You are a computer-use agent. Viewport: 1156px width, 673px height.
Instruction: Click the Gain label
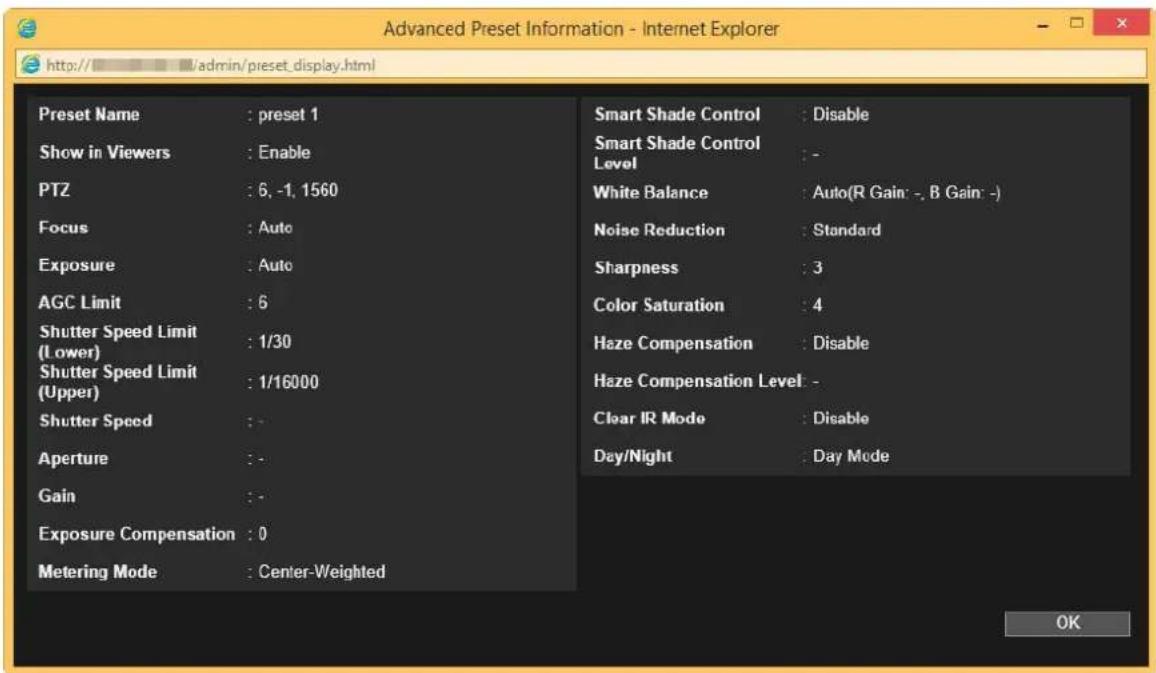tap(57, 496)
